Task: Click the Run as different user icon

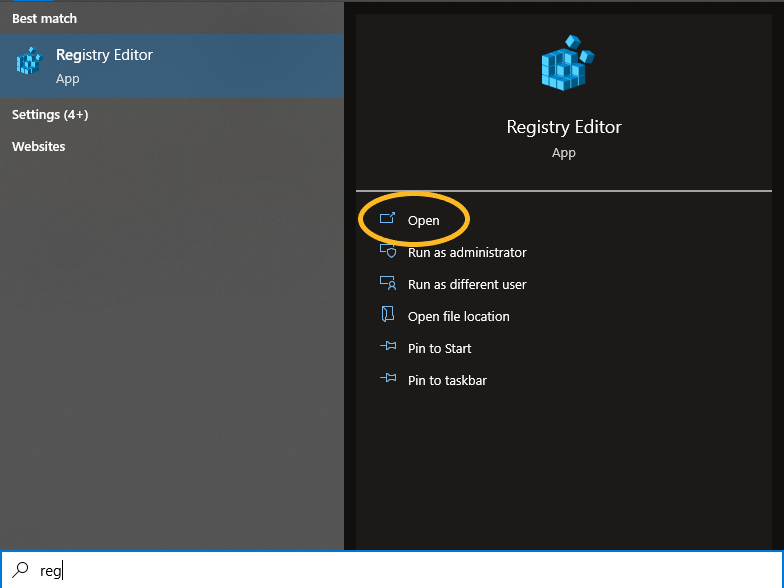Action: click(x=388, y=282)
